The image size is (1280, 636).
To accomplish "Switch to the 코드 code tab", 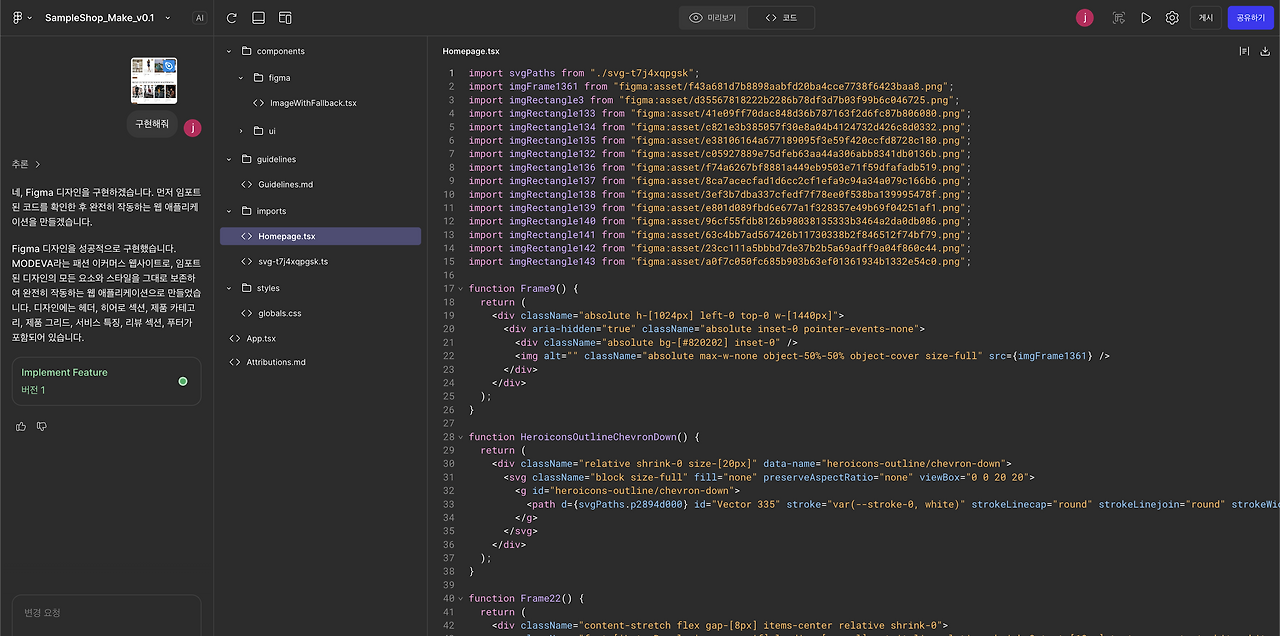I will tap(781, 18).
